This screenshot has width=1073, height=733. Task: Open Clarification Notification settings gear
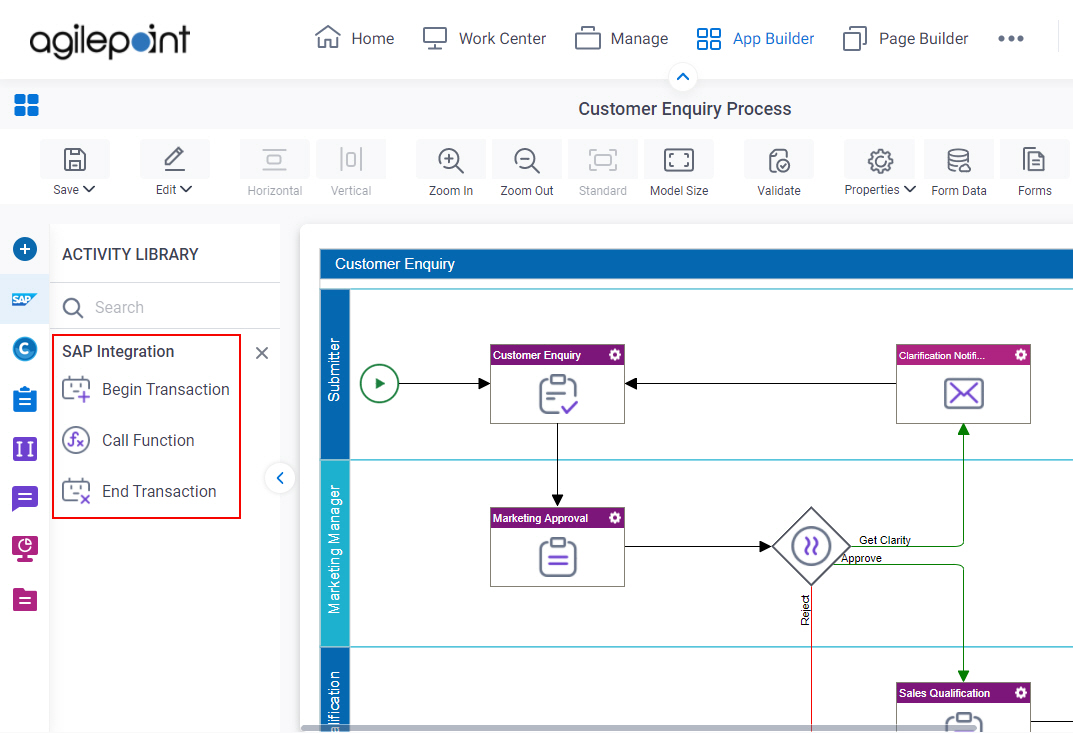(1020, 355)
